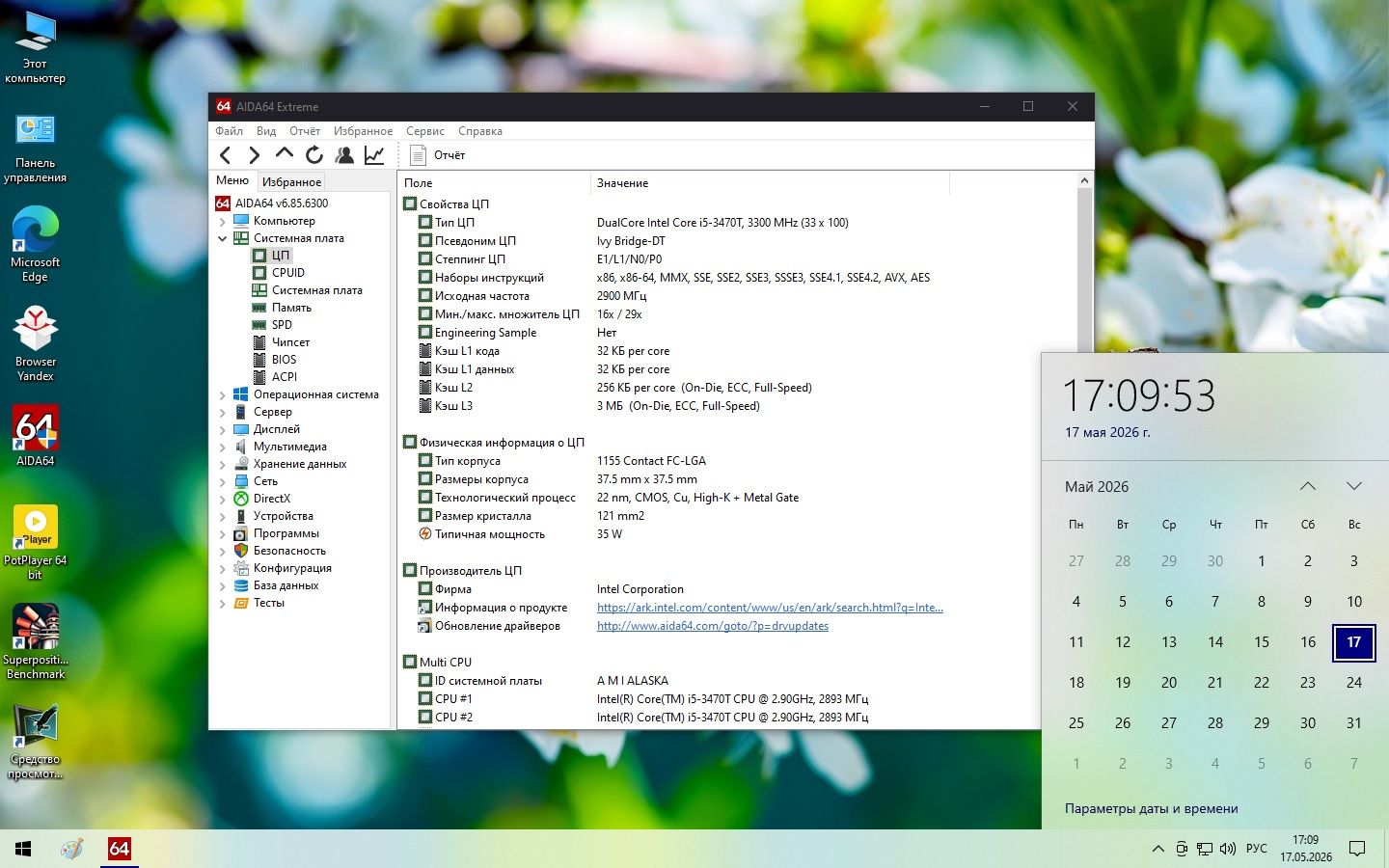Open the AIDA64 desktop shortcut icon
Viewport: 1389px width, 868px height.
[36, 436]
